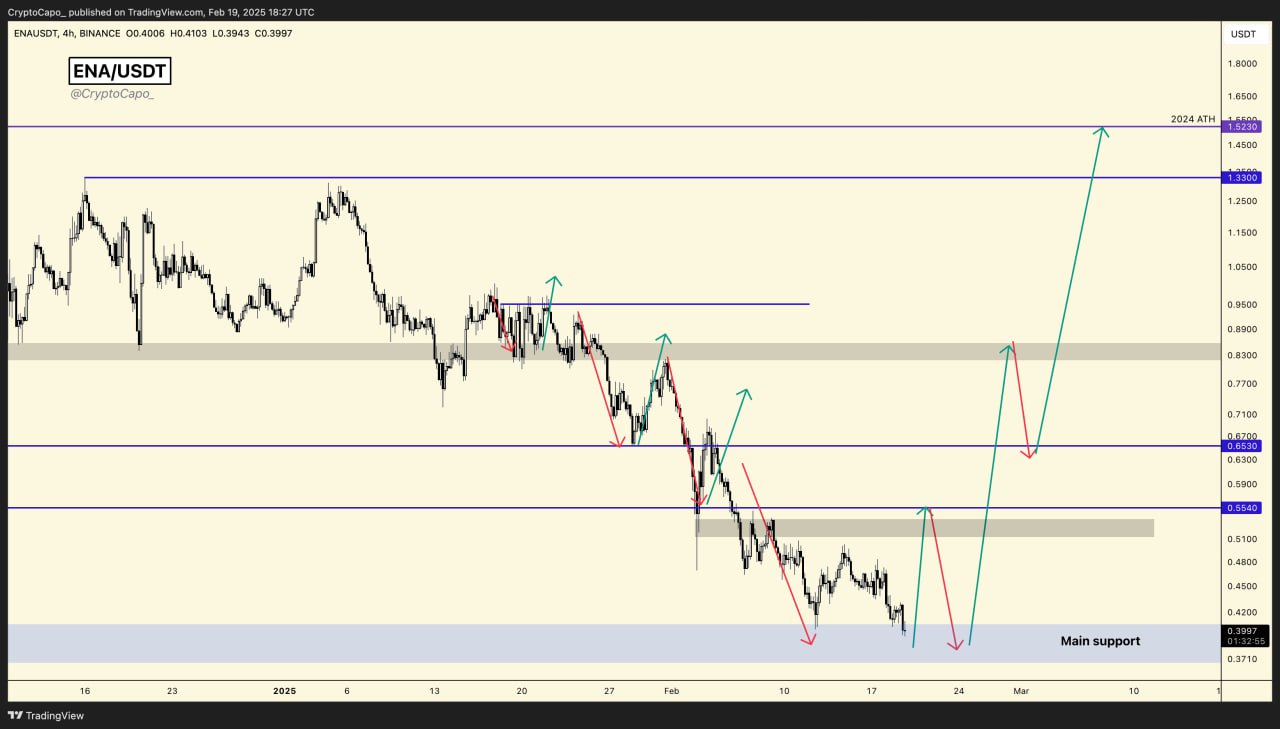Click the "Main support" text label
1280x729 pixels.
[x=1100, y=641]
